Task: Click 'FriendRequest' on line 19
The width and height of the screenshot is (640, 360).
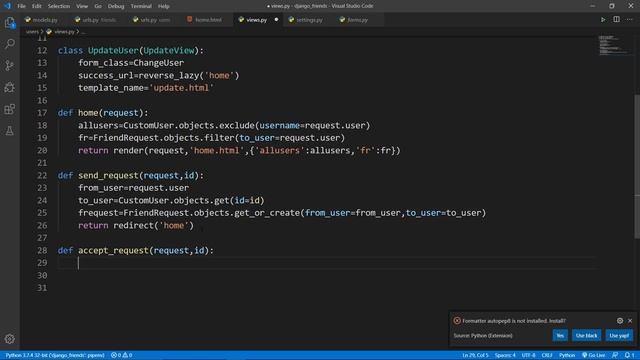Action: [126, 138]
